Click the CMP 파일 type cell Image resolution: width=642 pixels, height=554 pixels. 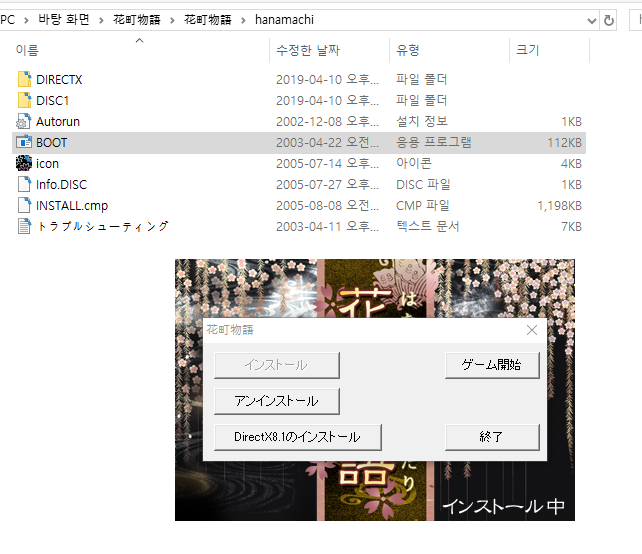click(x=423, y=205)
